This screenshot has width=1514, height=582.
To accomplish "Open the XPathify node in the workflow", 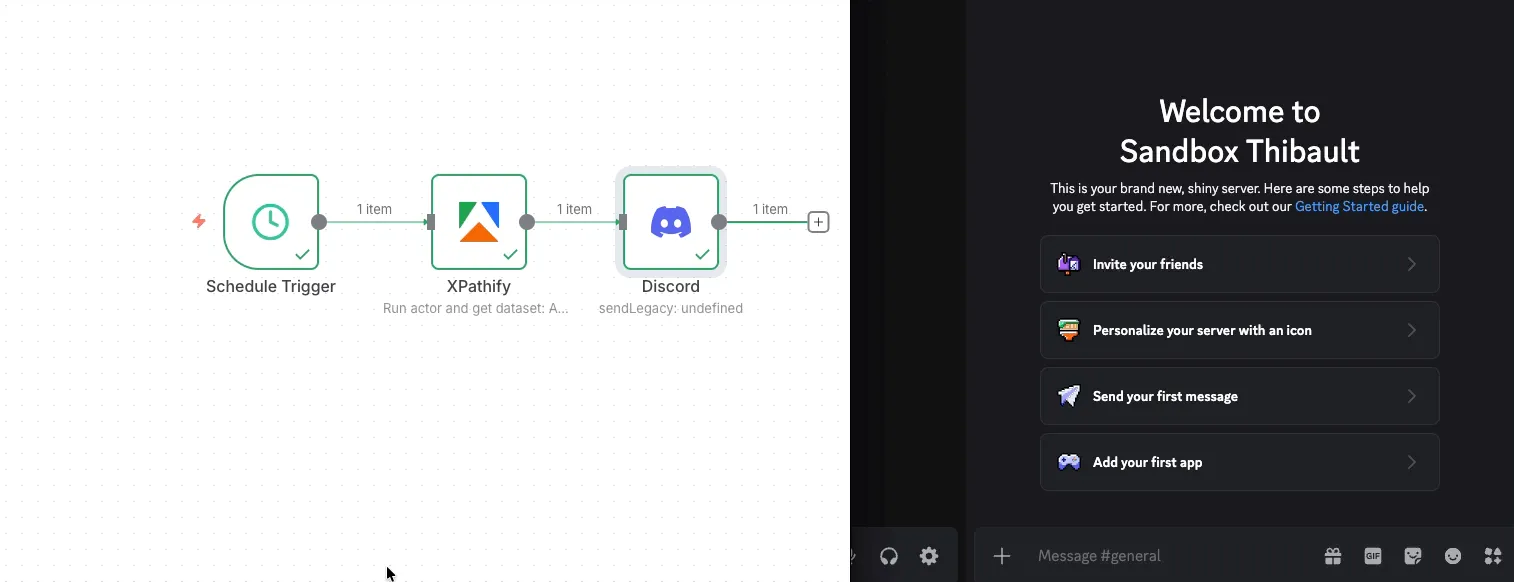I will (479, 221).
